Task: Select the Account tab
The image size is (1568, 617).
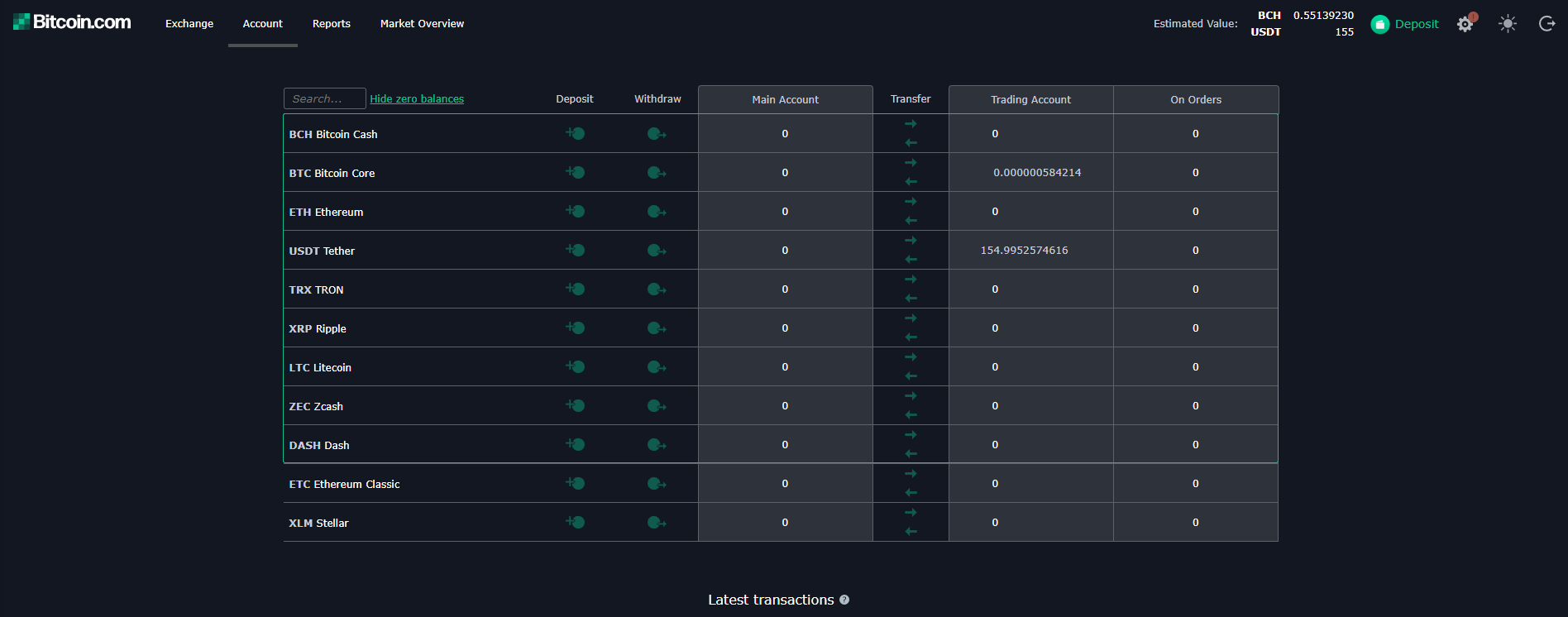Action: (x=263, y=24)
